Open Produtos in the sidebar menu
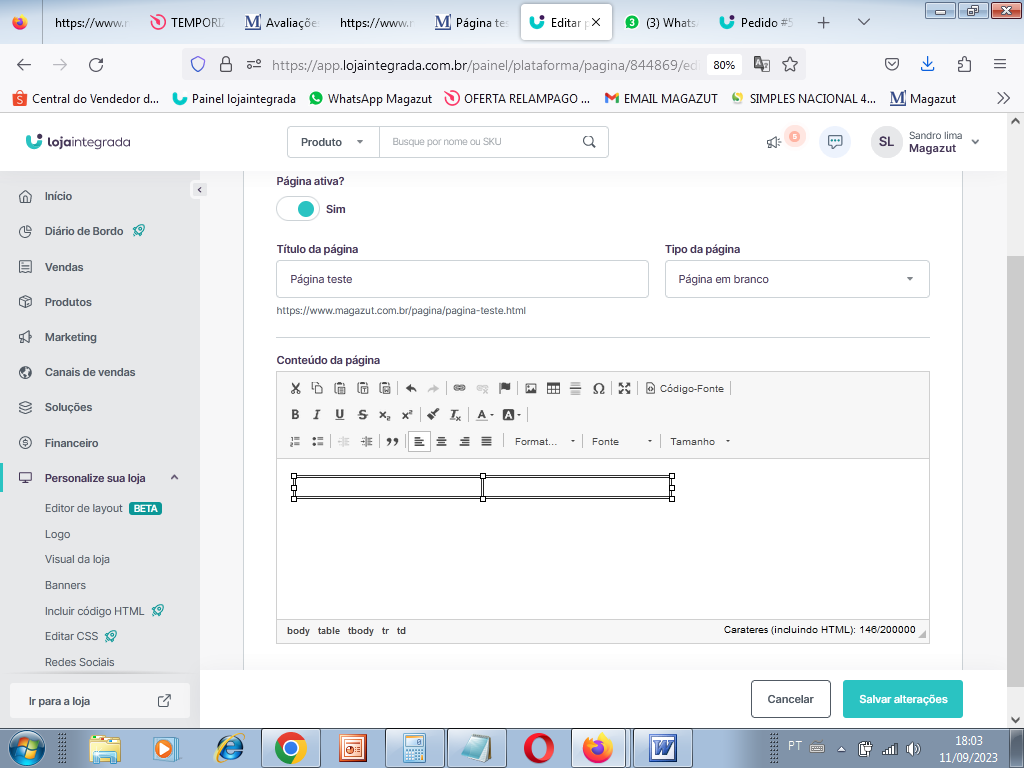The height and width of the screenshot is (768, 1024). pyautogui.click(x=68, y=302)
